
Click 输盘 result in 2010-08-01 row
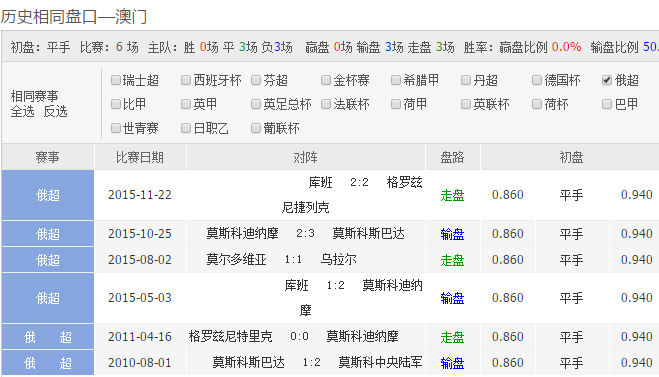point(452,363)
